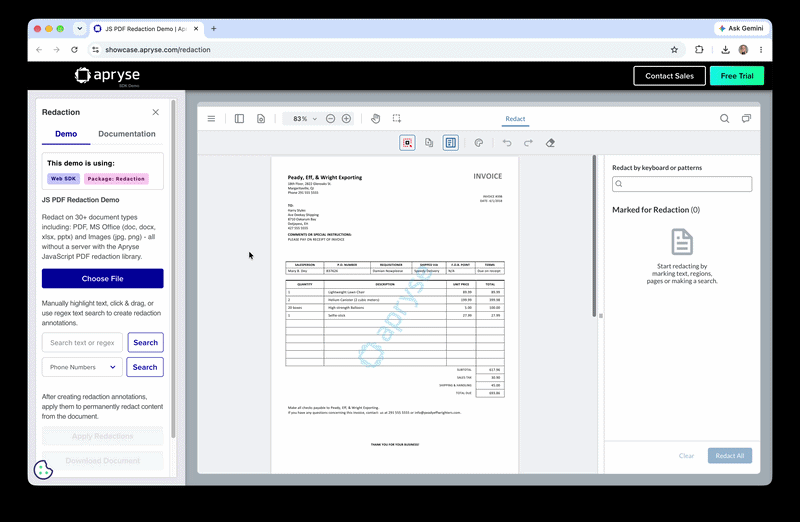Screen dimensions: 800x522
Task: Open the view controls page icon
Action: point(261,119)
